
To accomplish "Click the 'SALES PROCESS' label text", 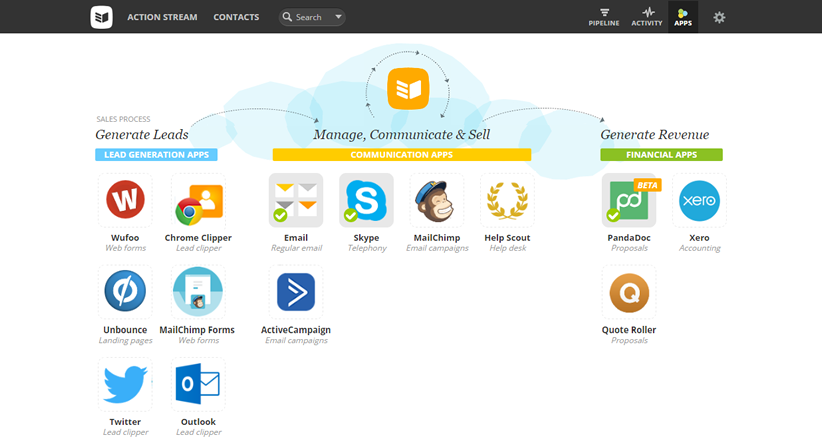I will (x=123, y=119).
